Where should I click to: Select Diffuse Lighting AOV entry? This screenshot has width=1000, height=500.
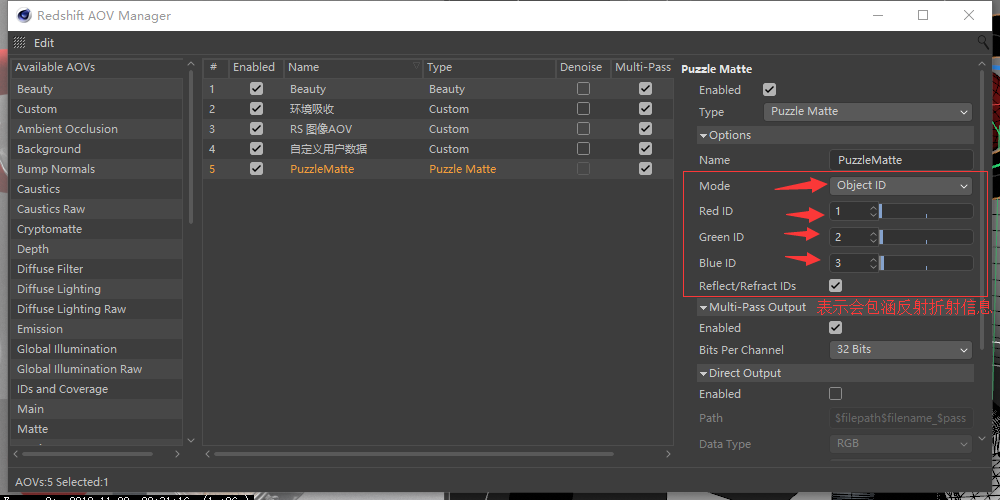pyautogui.click(x=97, y=289)
